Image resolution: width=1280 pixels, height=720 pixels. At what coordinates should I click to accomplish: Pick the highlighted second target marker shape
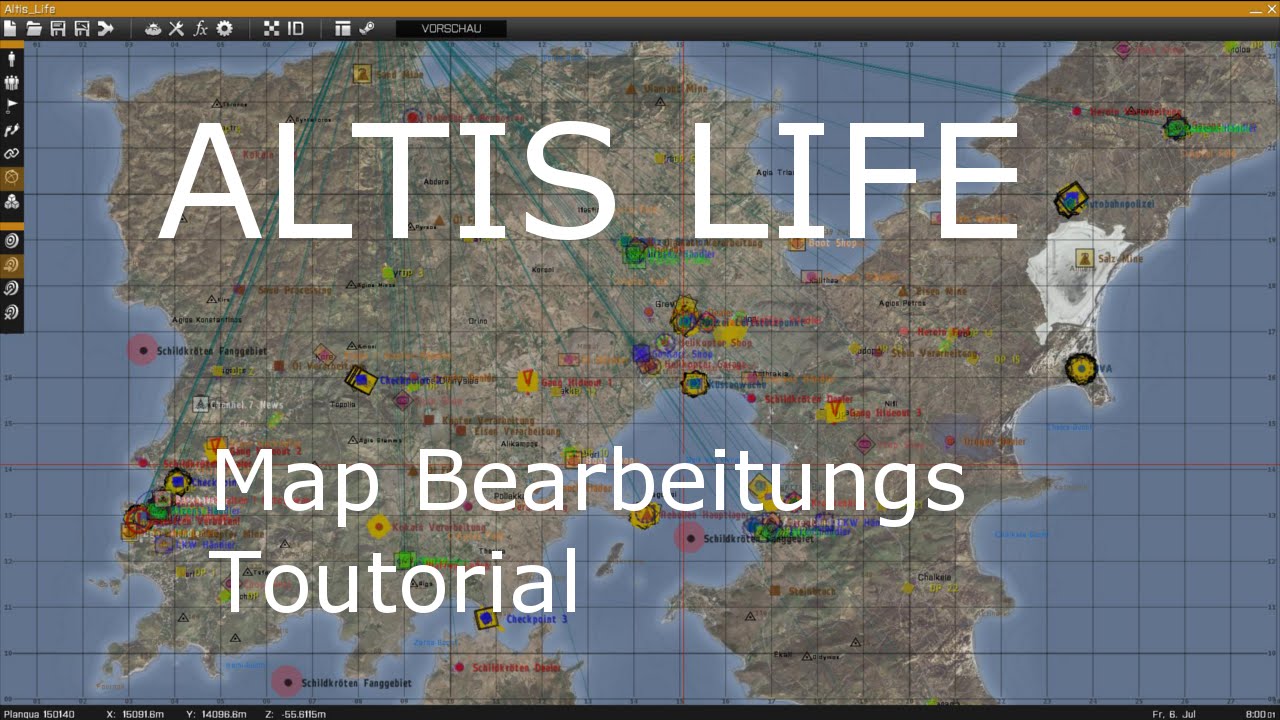tap(12, 265)
